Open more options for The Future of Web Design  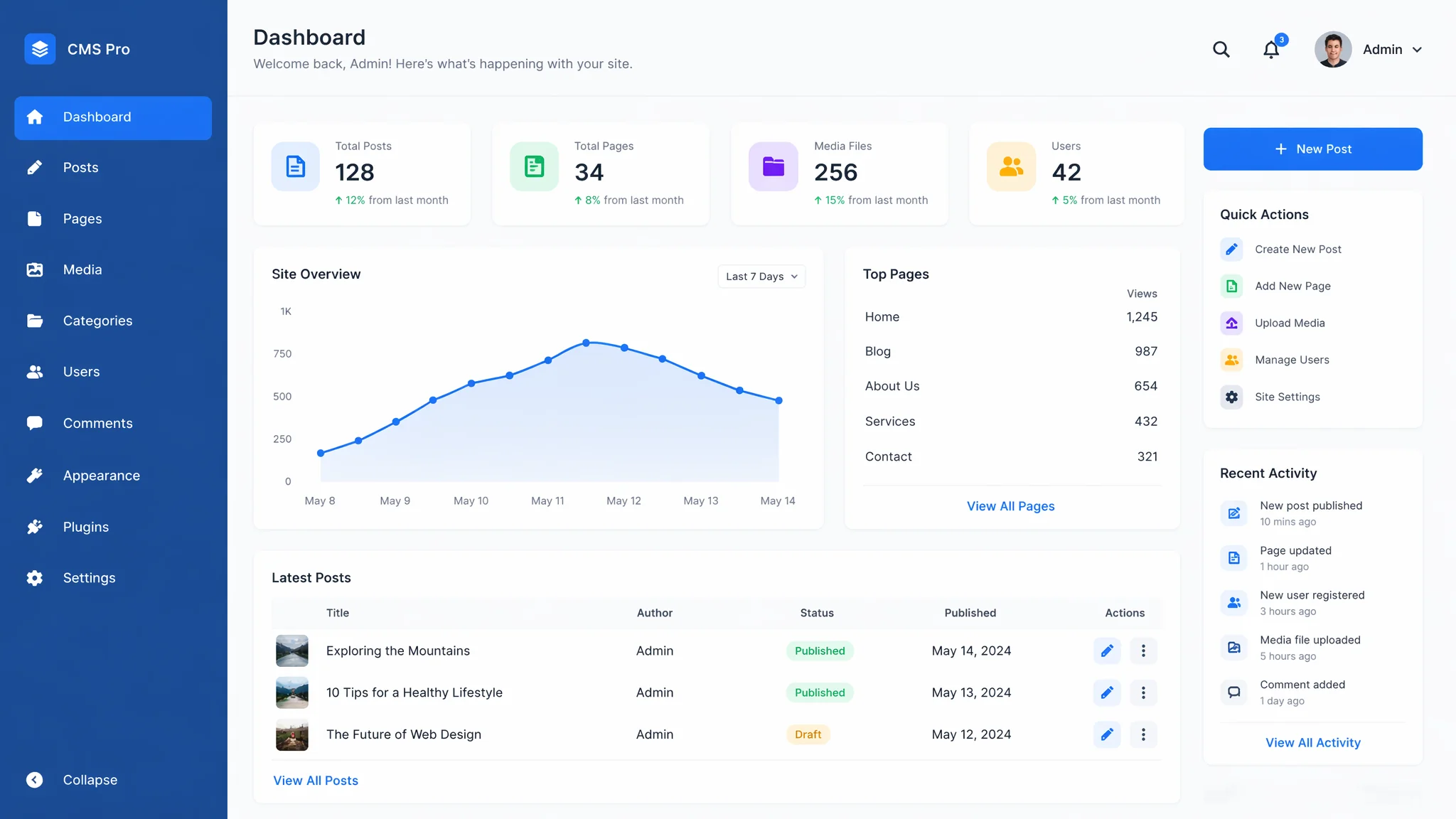click(1143, 734)
